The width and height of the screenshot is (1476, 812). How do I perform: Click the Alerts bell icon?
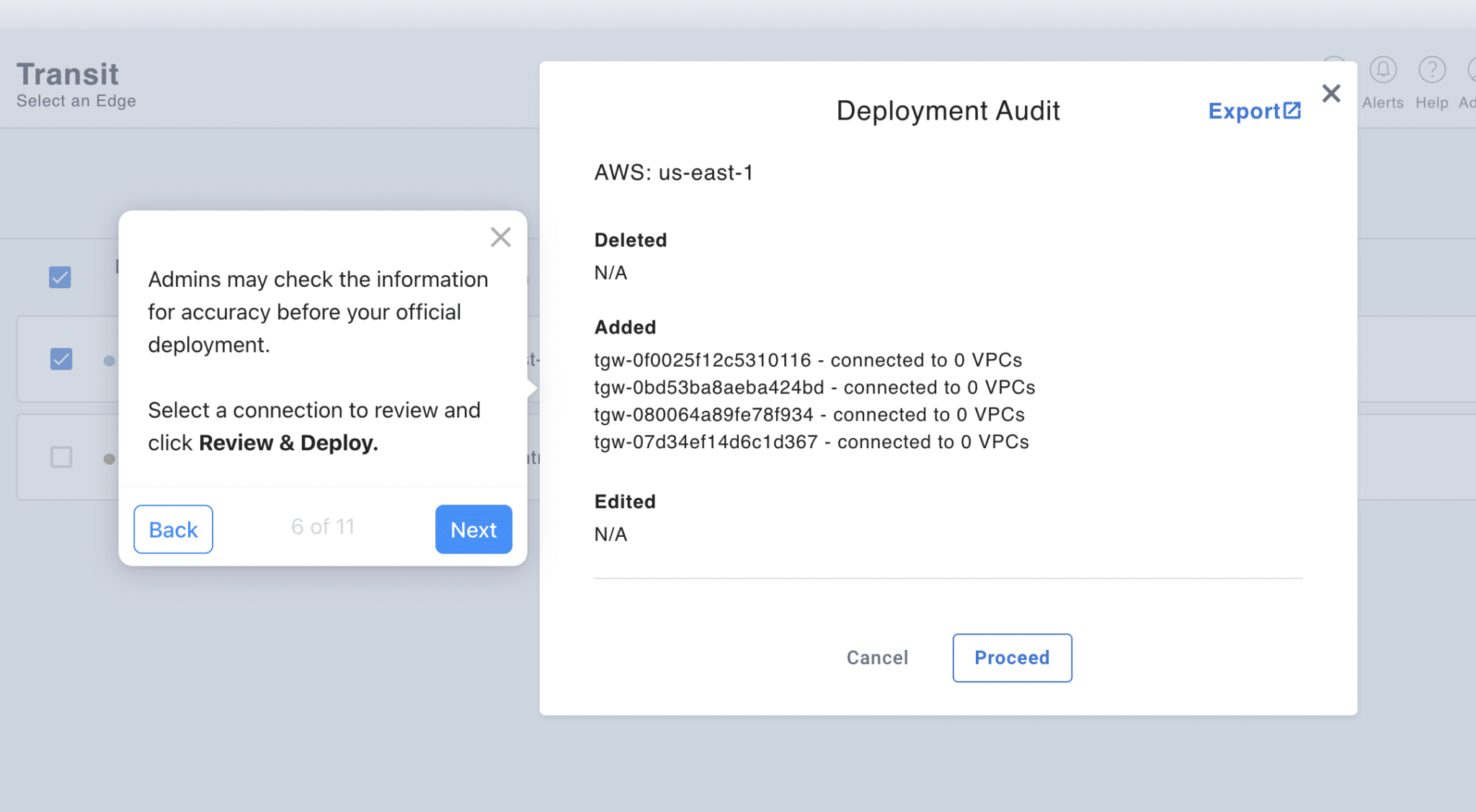pos(1382,71)
